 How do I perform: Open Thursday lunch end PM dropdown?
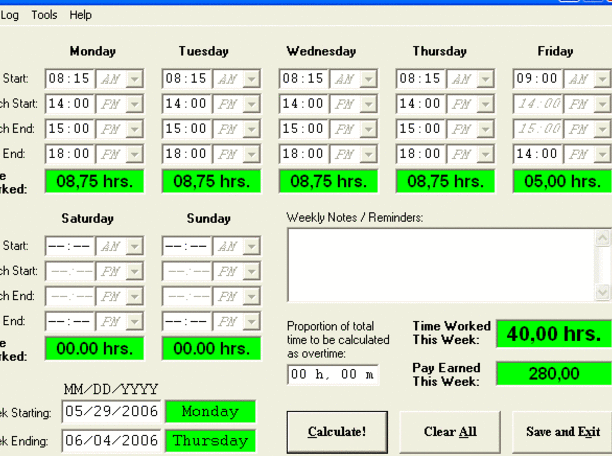click(x=485, y=129)
